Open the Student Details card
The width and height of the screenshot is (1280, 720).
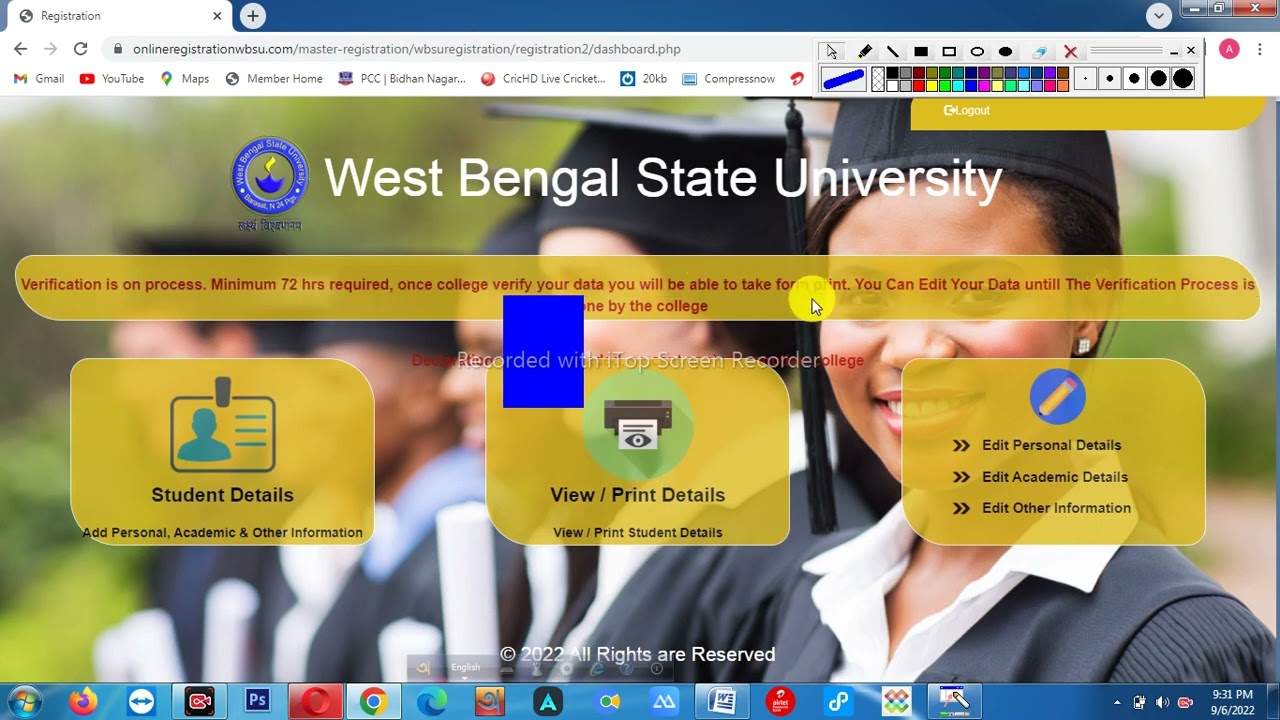coord(222,452)
